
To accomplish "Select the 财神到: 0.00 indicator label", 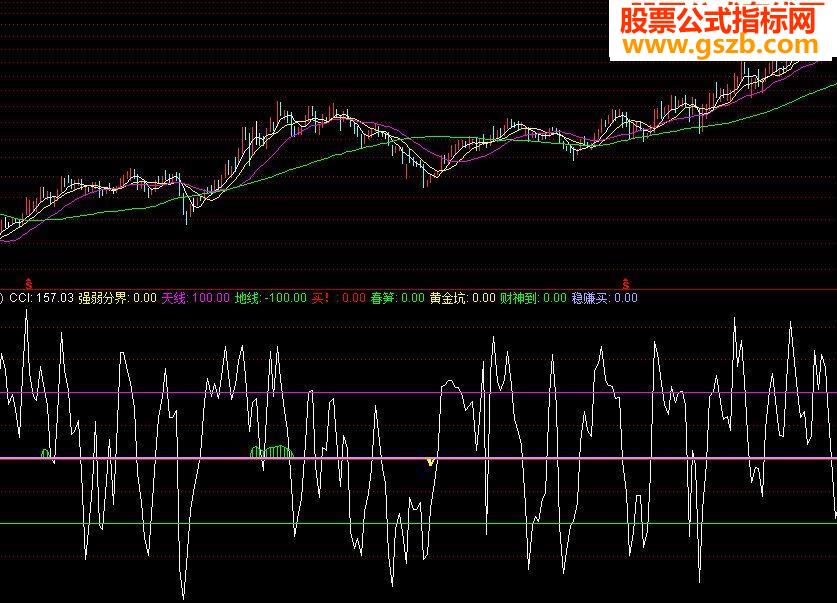I will 533,298.
